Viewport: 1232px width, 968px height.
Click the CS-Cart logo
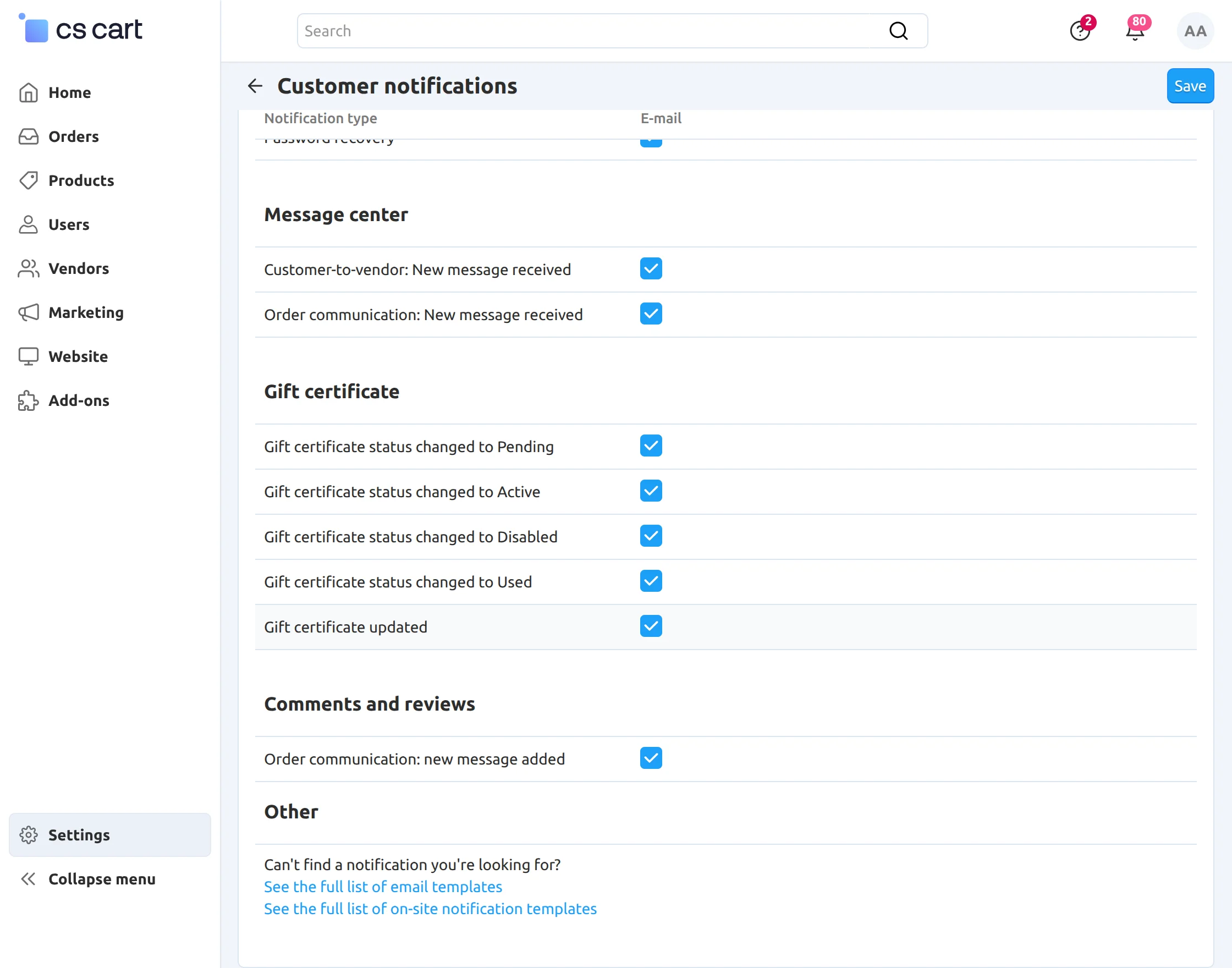click(x=80, y=29)
